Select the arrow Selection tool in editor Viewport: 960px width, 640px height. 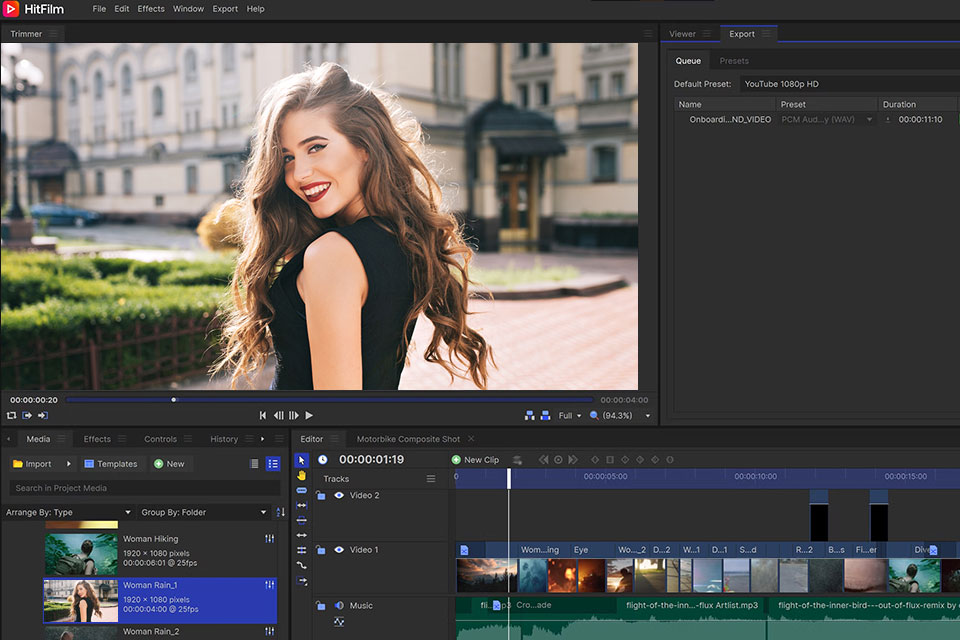click(301, 460)
